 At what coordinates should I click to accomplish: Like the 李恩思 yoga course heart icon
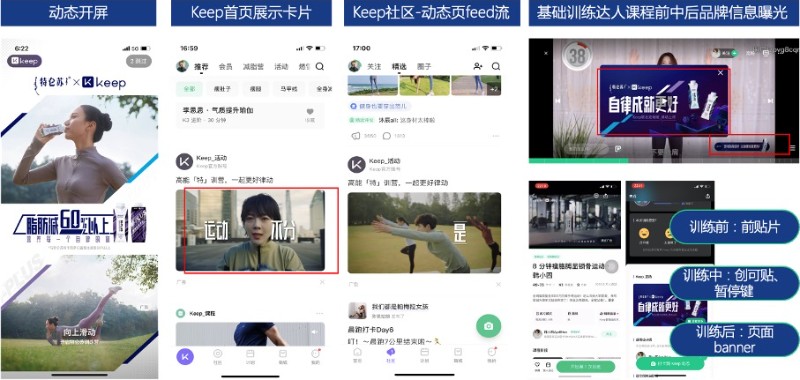[x=310, y=112]
